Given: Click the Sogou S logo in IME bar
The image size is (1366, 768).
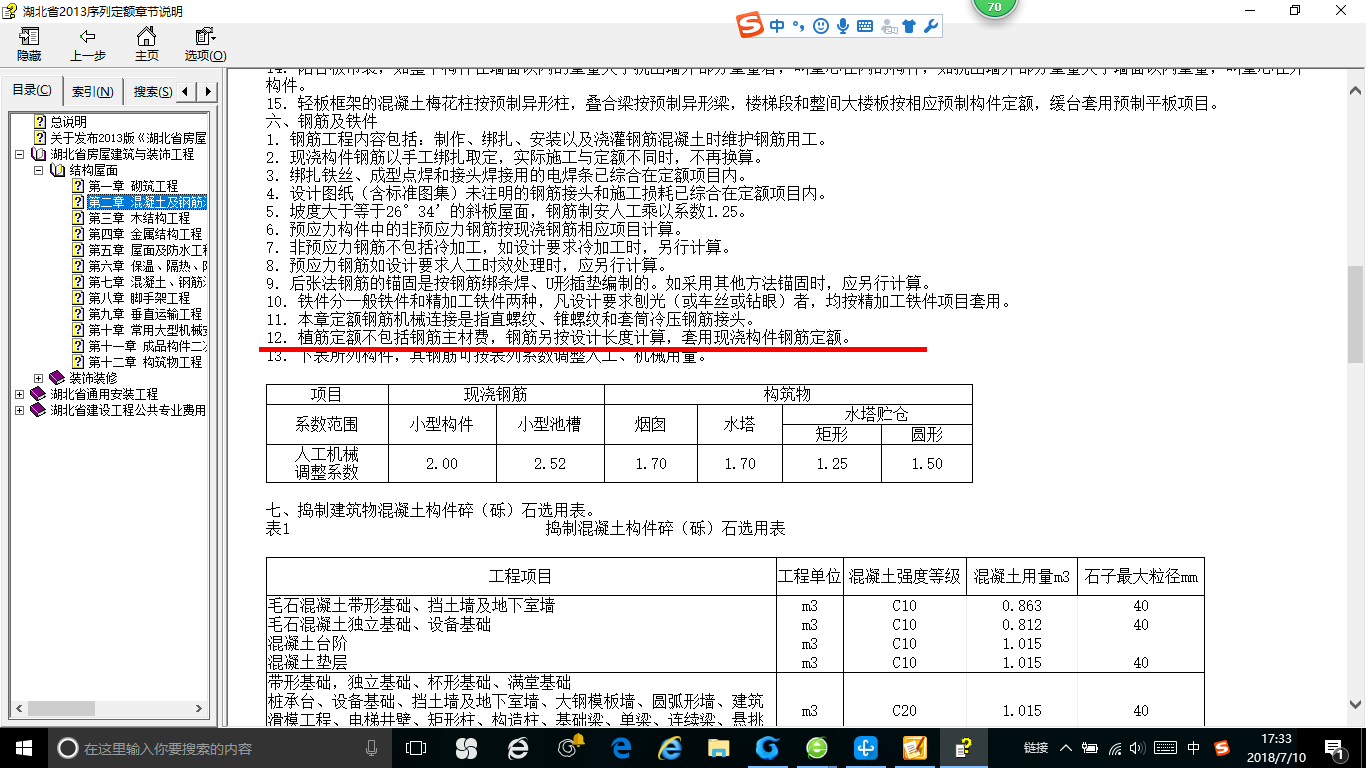Looking at the screenshot, I should point(750,27).
